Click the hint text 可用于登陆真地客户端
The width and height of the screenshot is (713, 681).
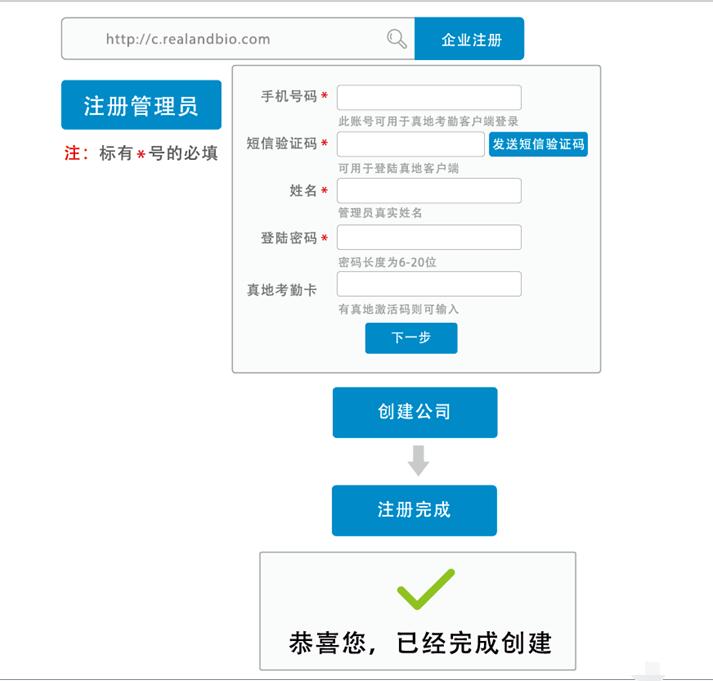click(398, 169)
